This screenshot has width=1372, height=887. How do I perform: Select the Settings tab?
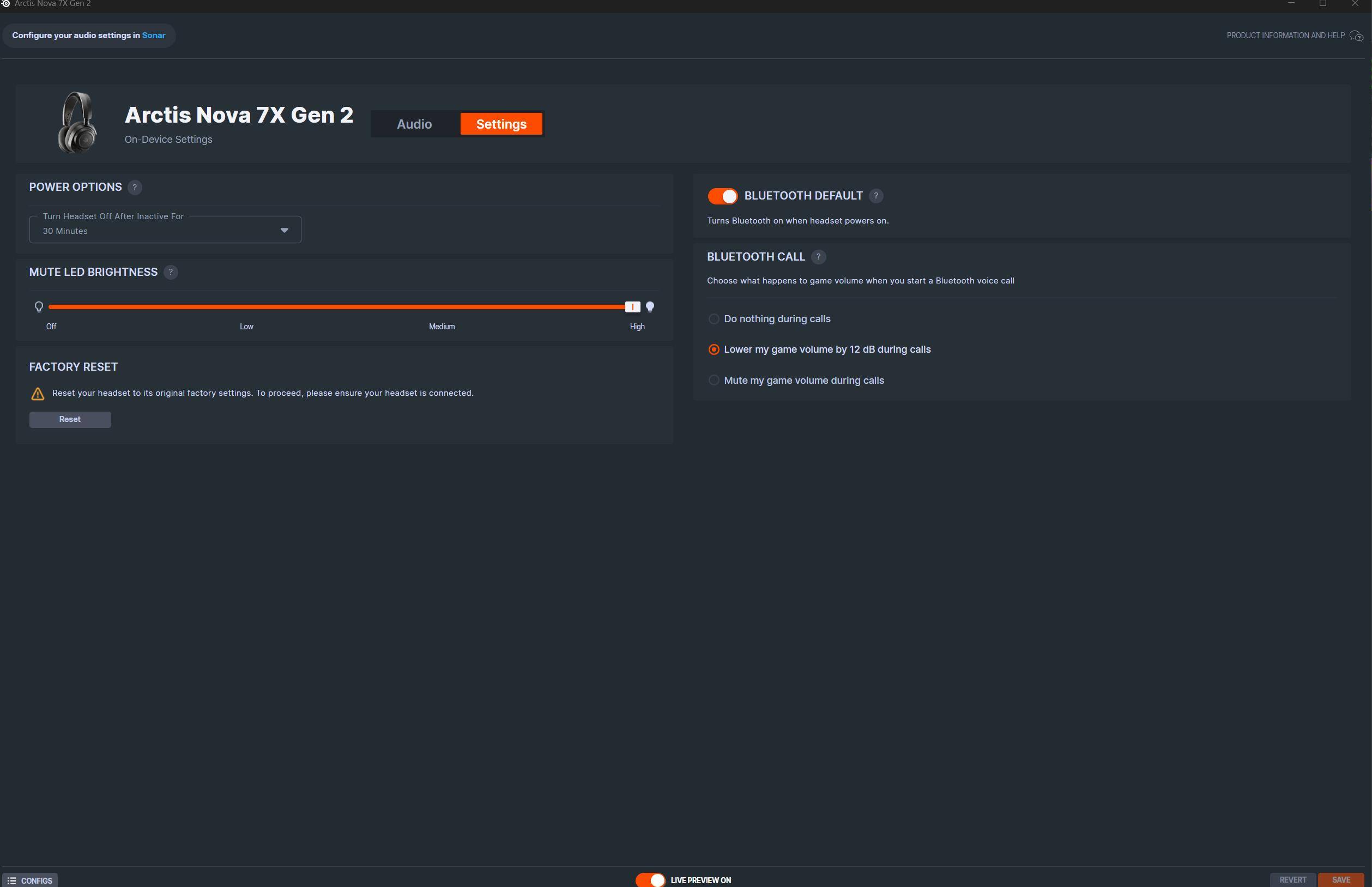pyautogui.click(x=501, y=124)
